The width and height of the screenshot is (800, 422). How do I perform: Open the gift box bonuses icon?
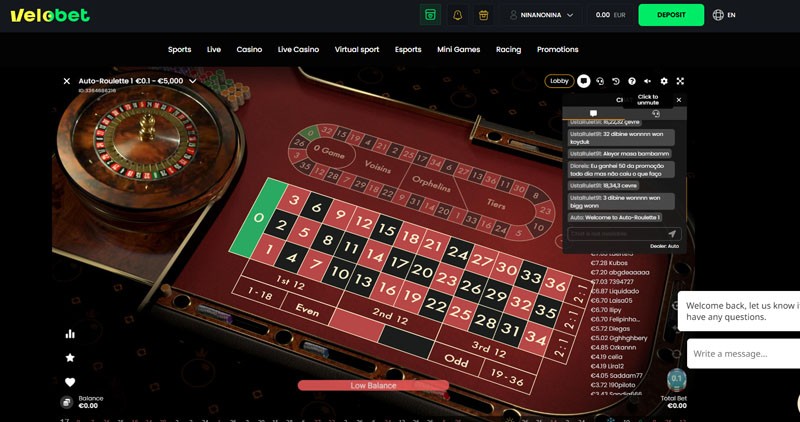click(483, 15)
